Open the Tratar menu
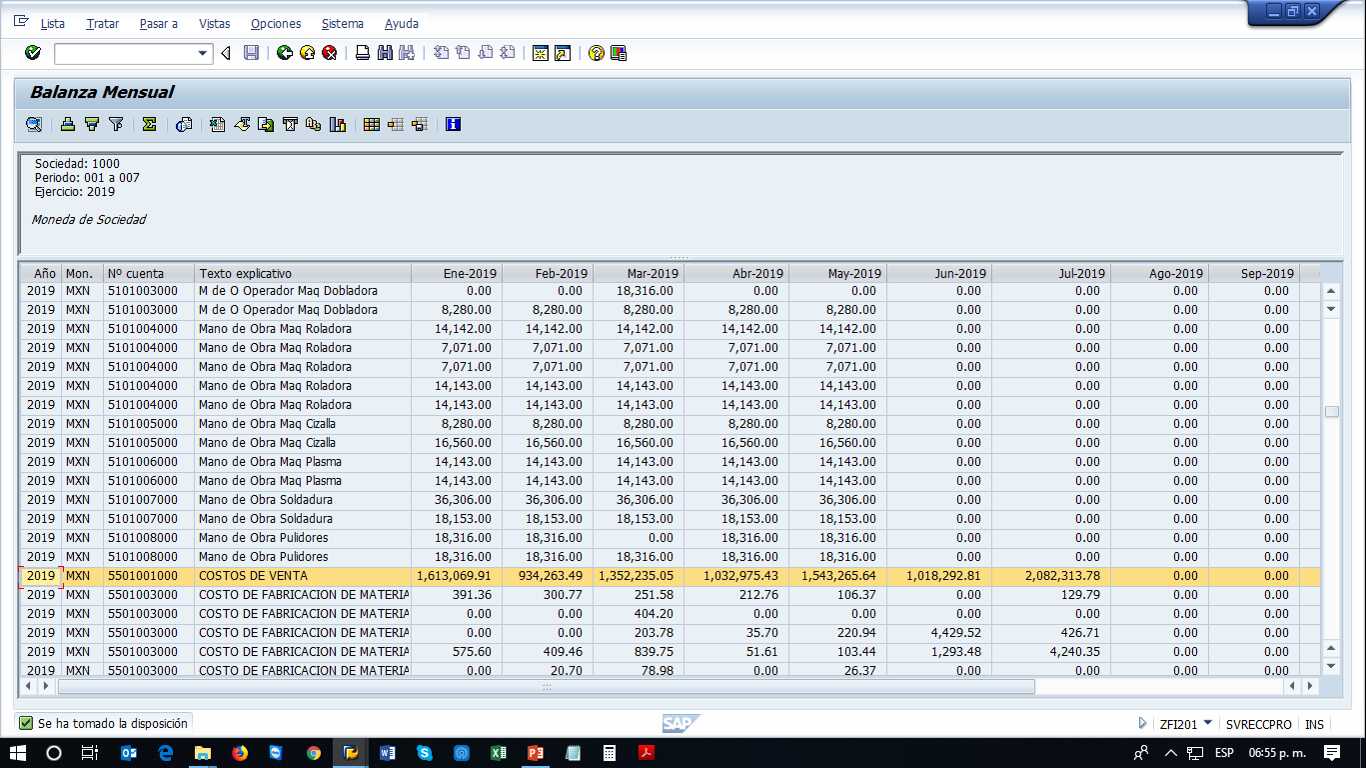 click(x=102, y=23)
